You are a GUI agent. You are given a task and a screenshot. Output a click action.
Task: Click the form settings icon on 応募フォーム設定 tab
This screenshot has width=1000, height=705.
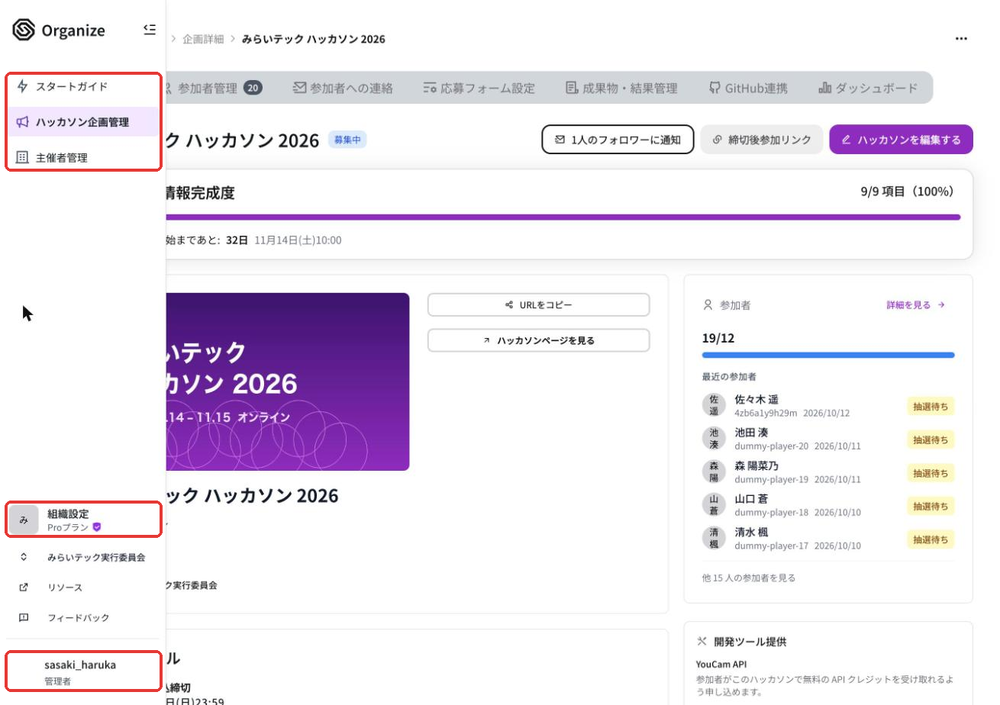[x=430, y=87]
